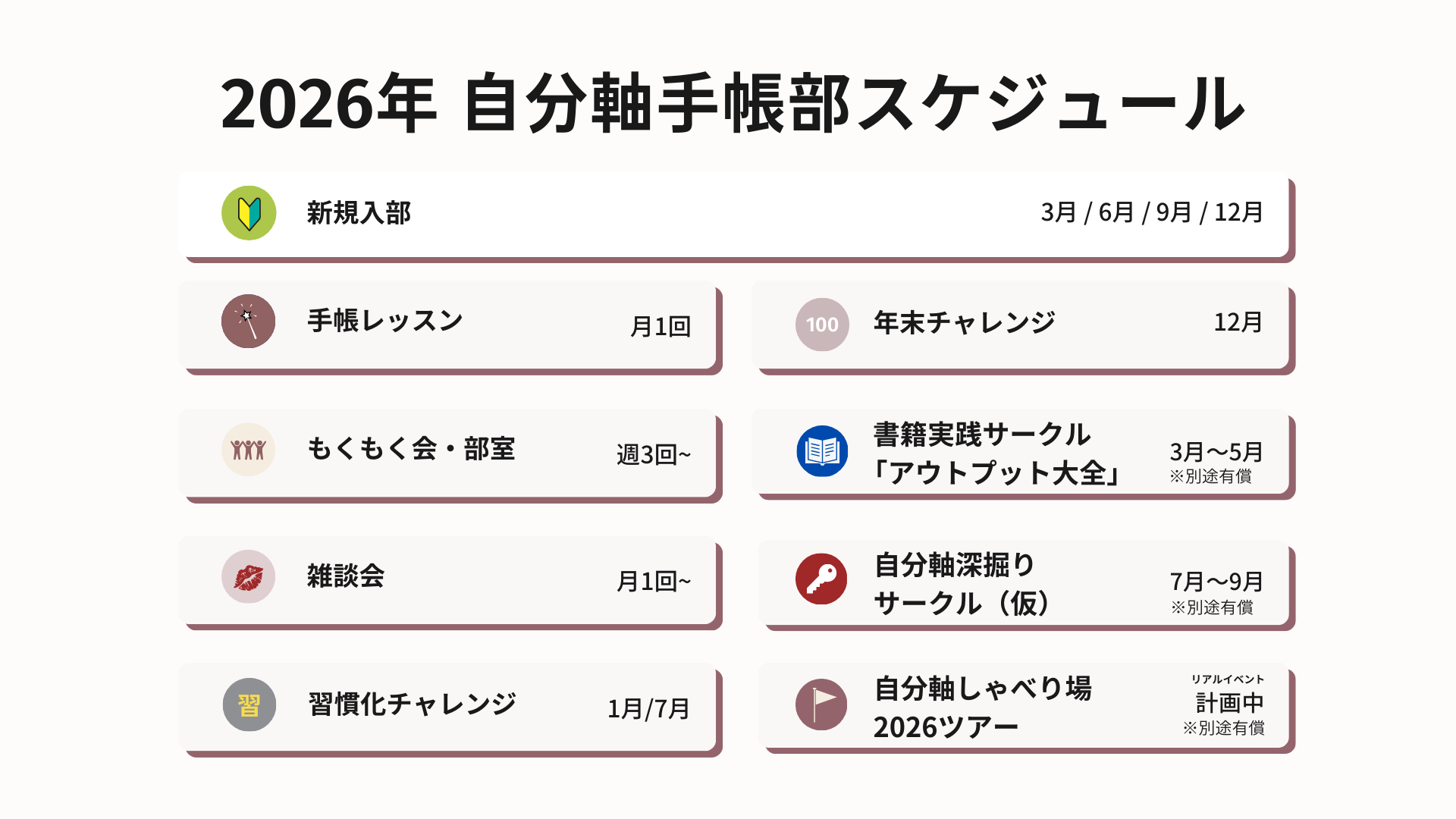This screenshot has width=1456, height=819.
Task: Click the green beginner mark icon
Action: tap(249, 213)
